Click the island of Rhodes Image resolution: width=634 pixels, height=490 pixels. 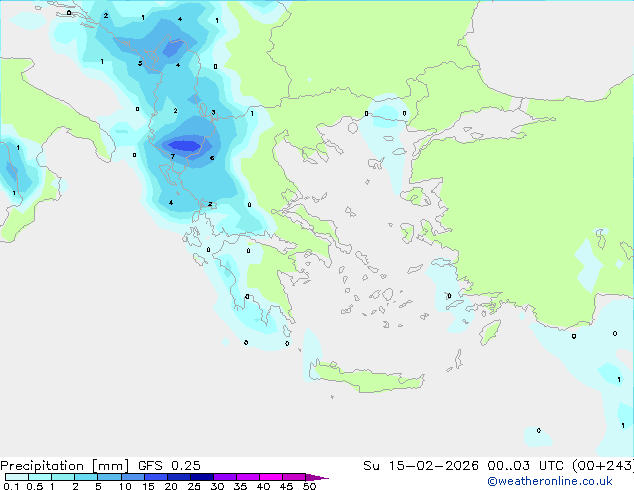tap(490, 332)
